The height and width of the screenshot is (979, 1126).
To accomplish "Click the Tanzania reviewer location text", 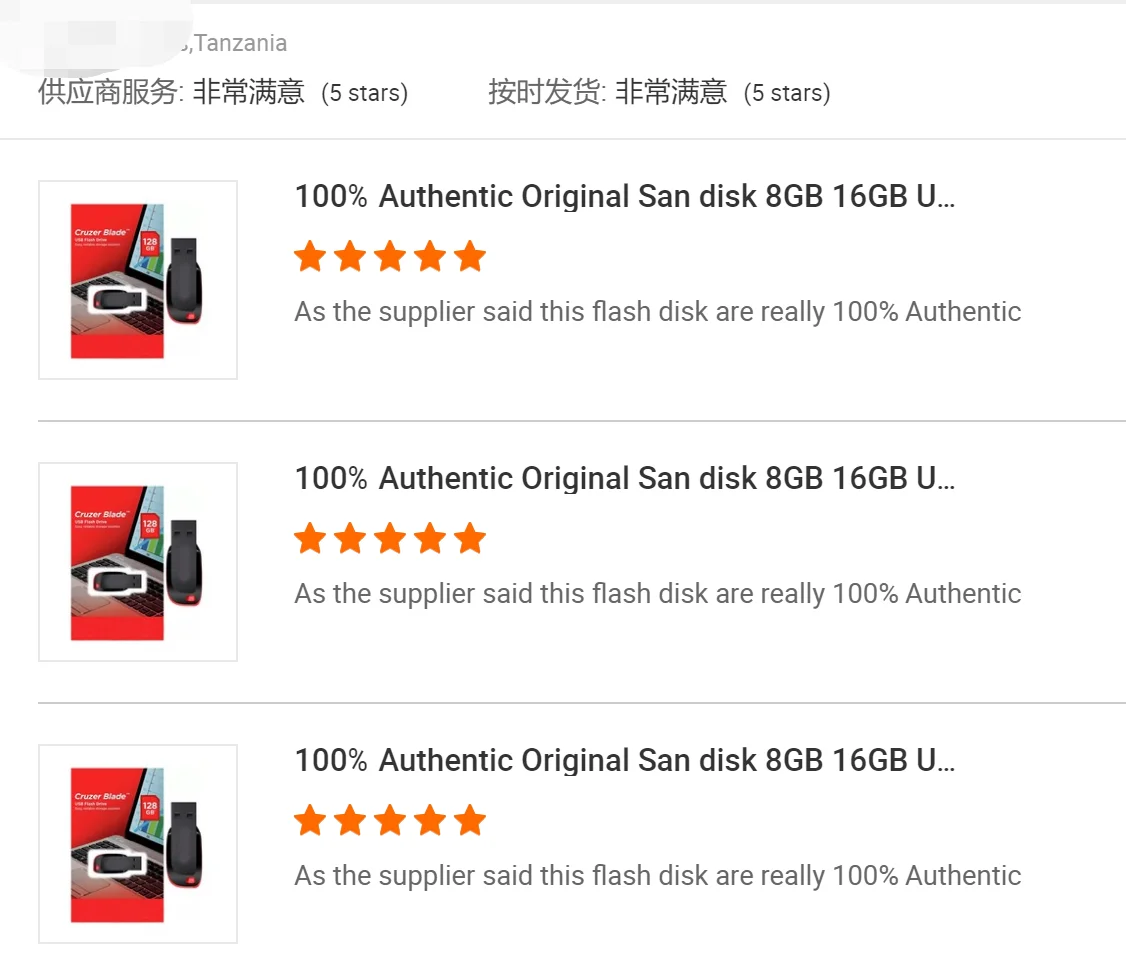I will click(240, 44).
